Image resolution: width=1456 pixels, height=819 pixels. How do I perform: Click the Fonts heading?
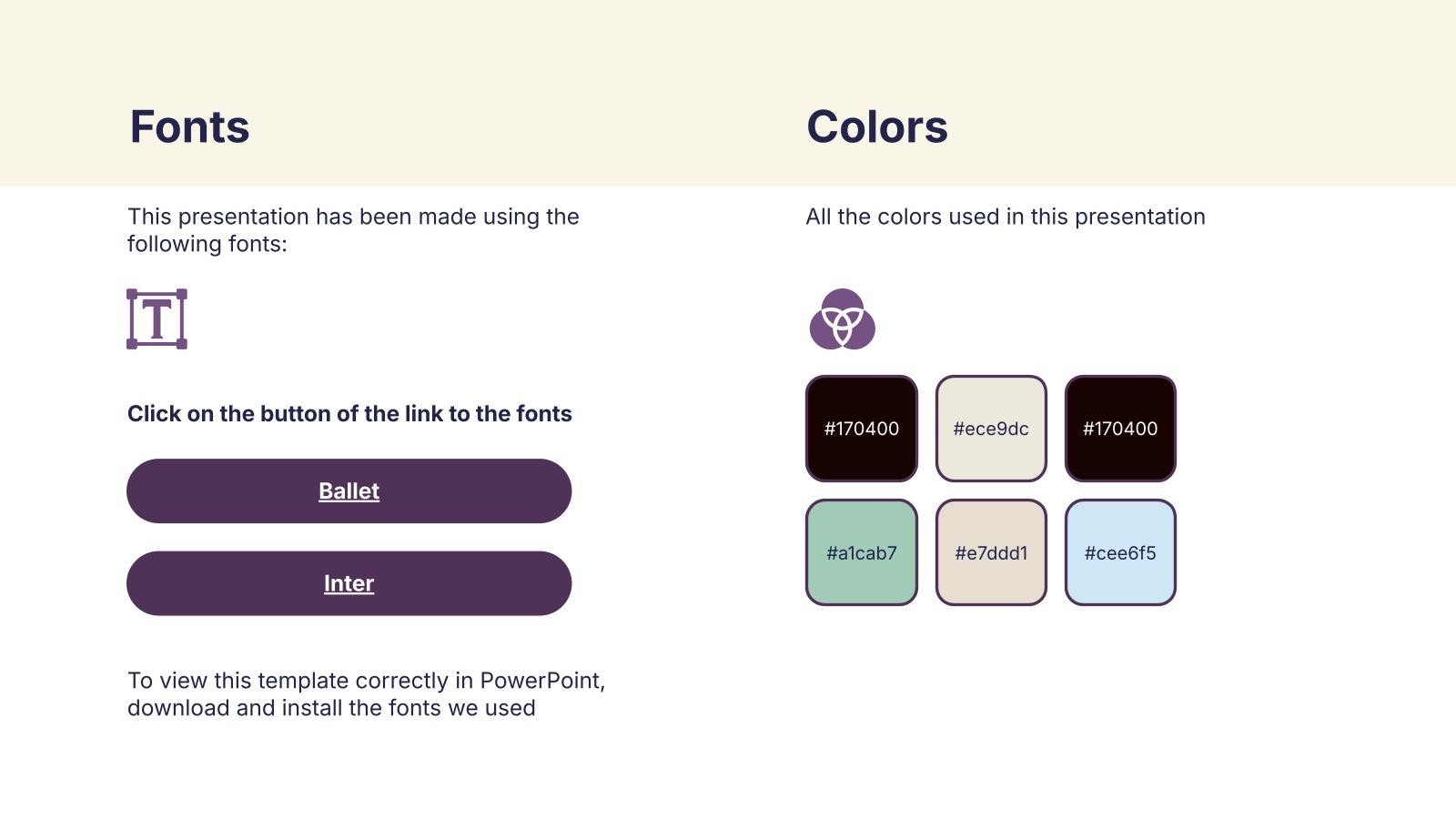189,126
